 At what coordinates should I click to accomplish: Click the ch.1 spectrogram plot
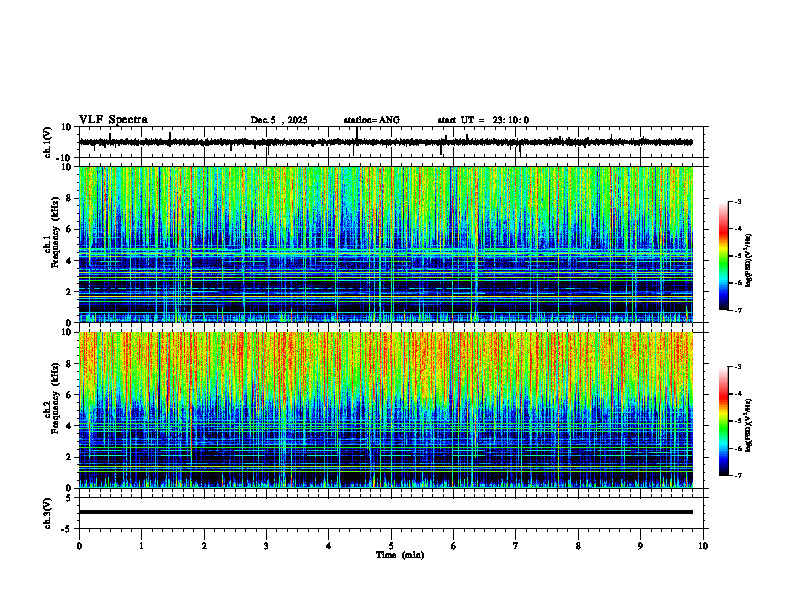[386, 244]
